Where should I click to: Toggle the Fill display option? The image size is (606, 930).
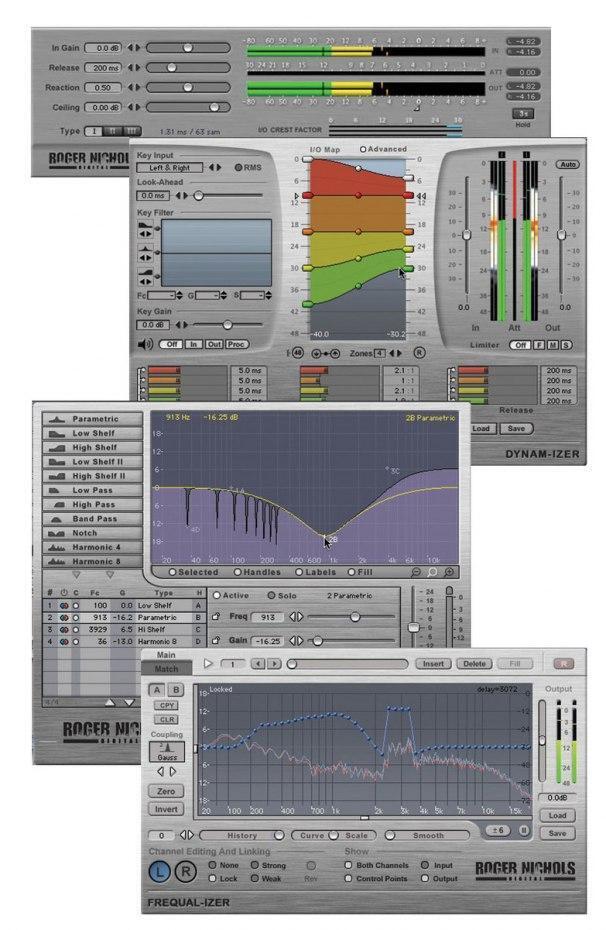tap(351, 572)
